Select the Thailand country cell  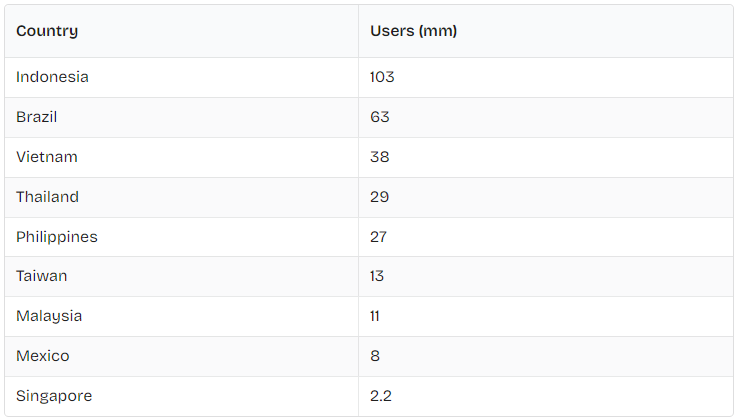coord(47,197)
